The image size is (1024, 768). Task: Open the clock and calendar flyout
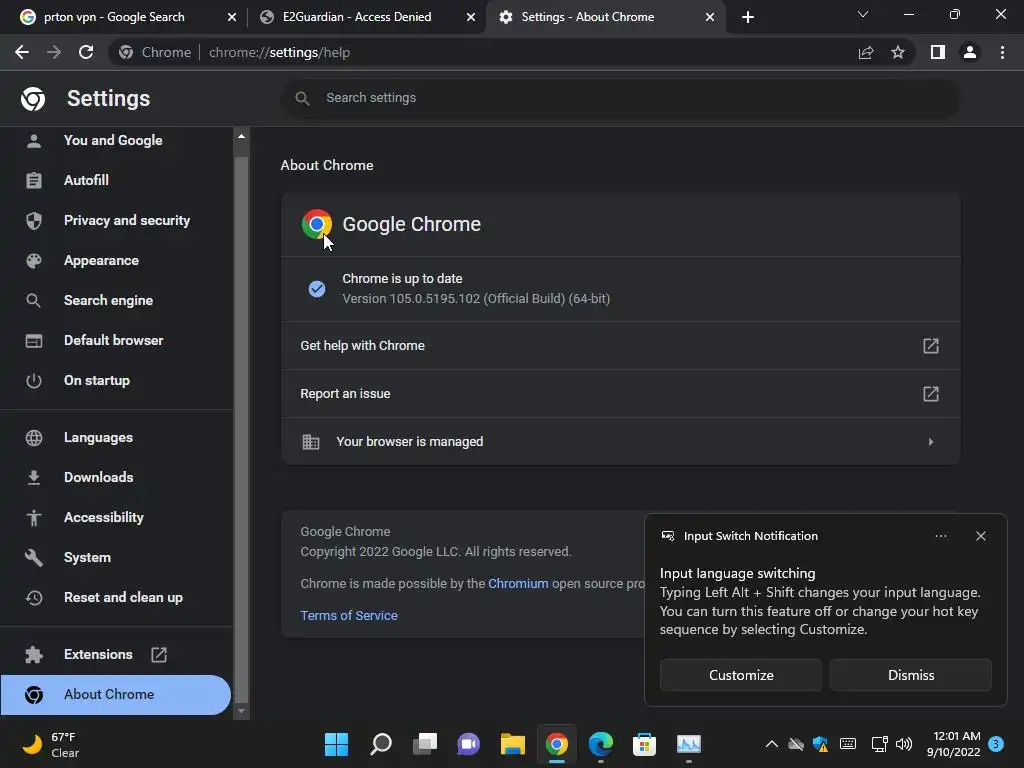pyautogui.click(x=953, y=744)
